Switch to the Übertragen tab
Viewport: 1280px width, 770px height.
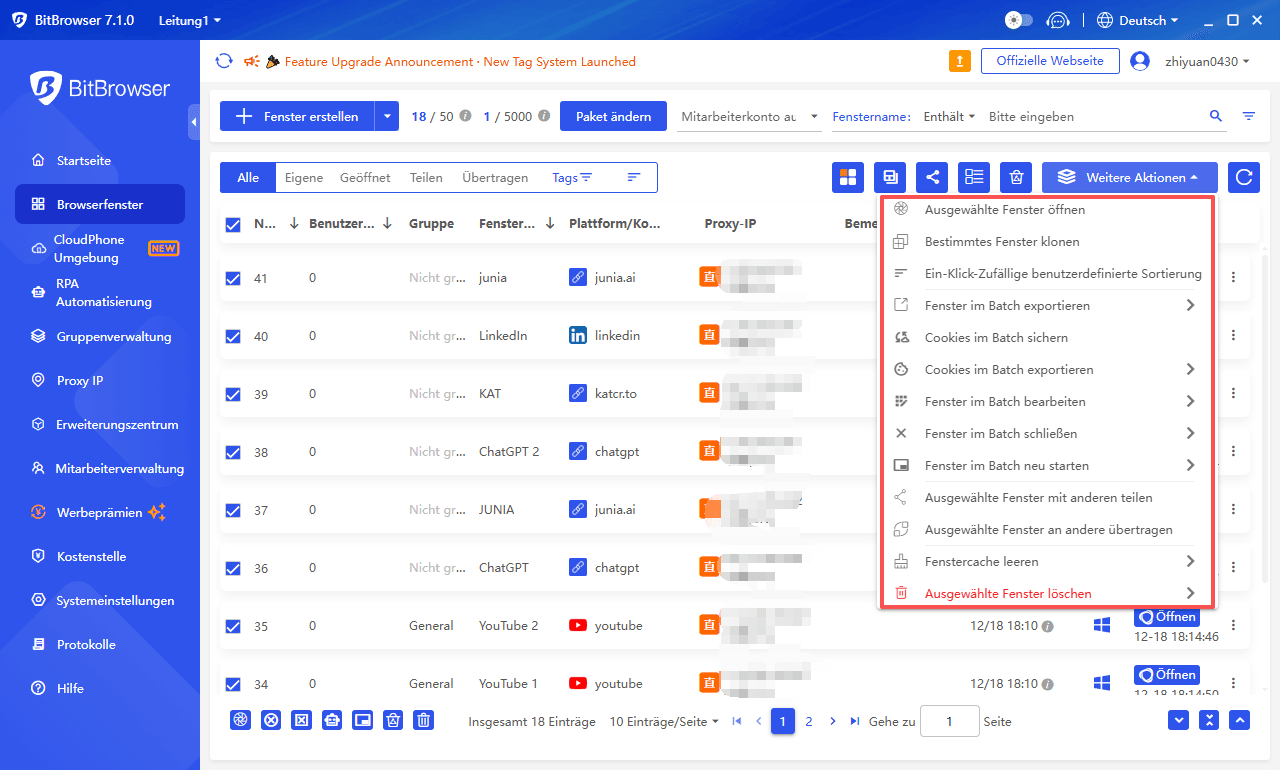tap(495, 177)
